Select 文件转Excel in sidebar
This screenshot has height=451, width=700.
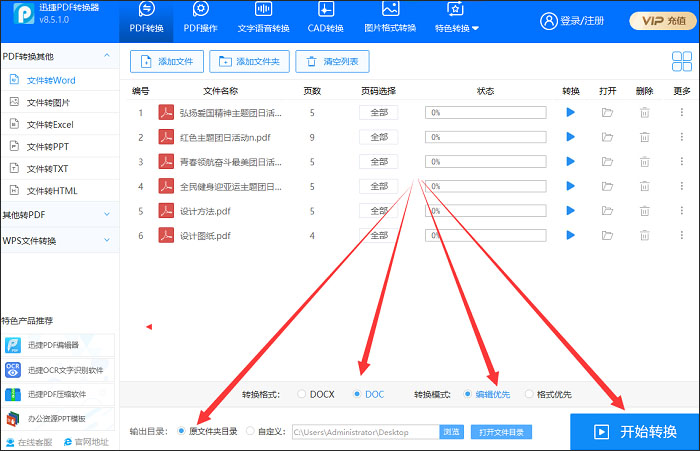coord(60,124)
